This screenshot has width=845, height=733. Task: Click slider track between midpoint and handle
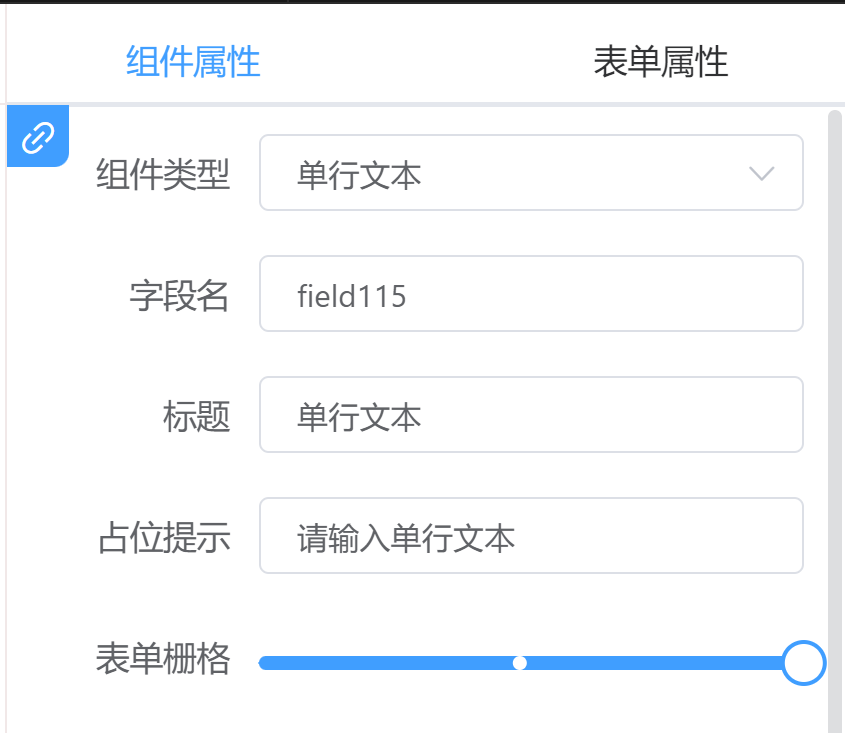click(654, 663)
